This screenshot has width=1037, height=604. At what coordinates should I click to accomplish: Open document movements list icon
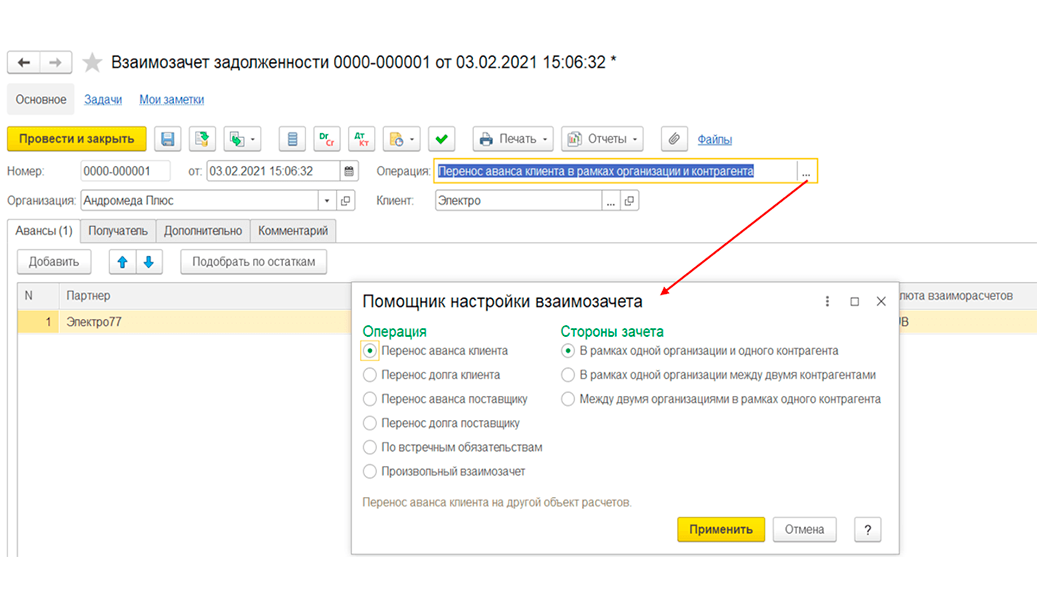[x=292, y=139]
